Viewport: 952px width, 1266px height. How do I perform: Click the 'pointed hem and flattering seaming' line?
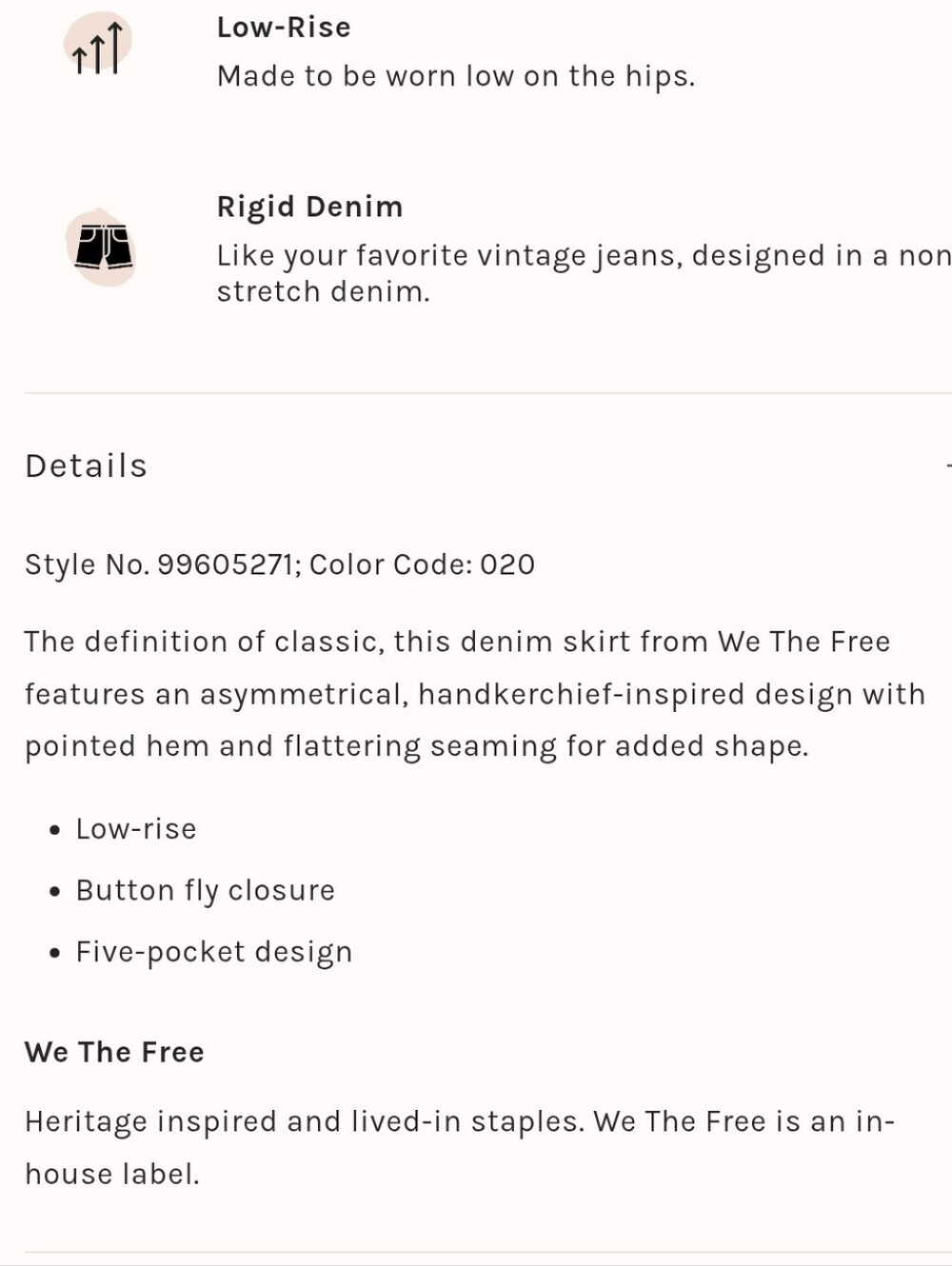417,746
